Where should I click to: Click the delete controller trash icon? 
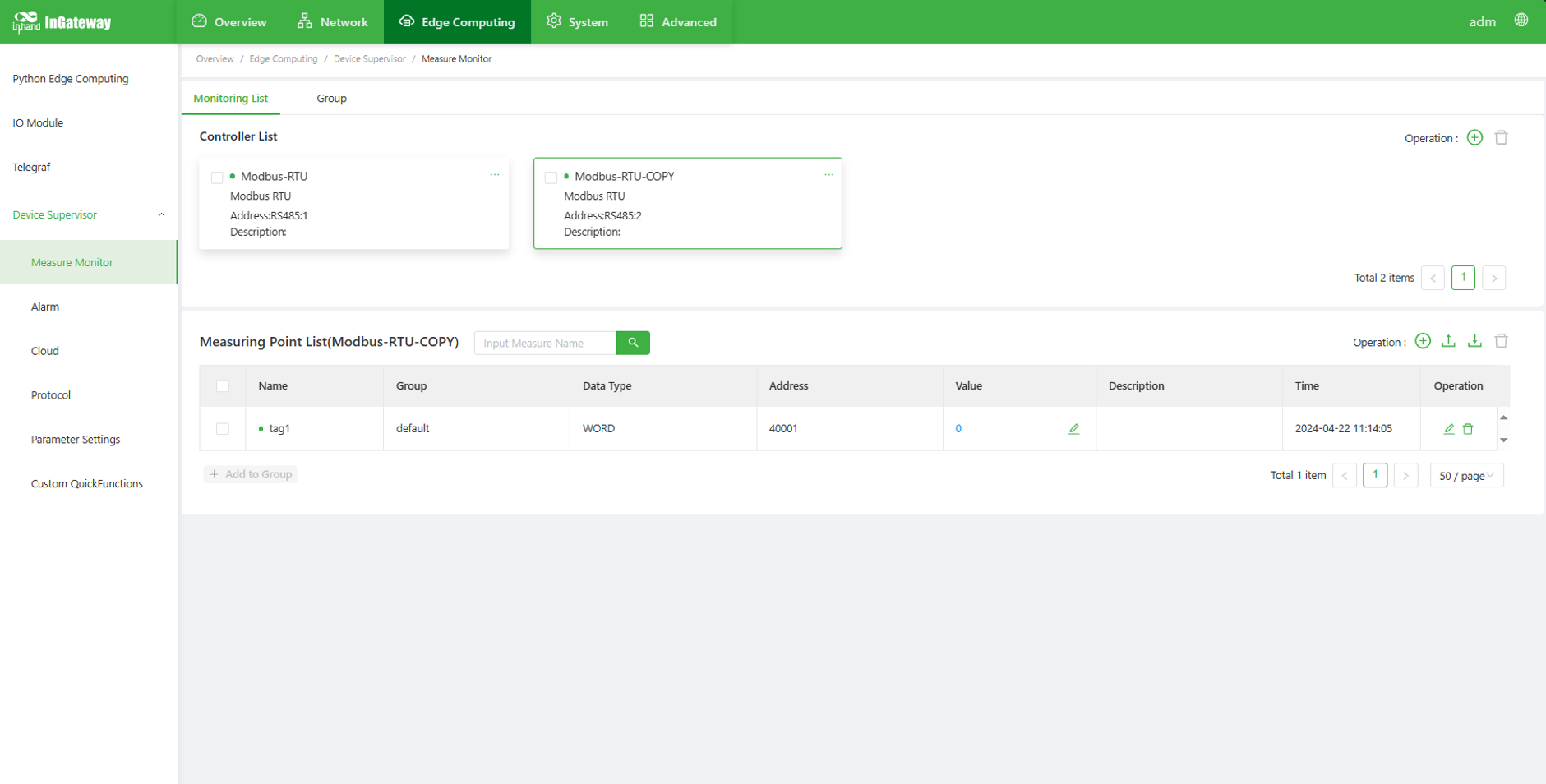[1501, 138]
